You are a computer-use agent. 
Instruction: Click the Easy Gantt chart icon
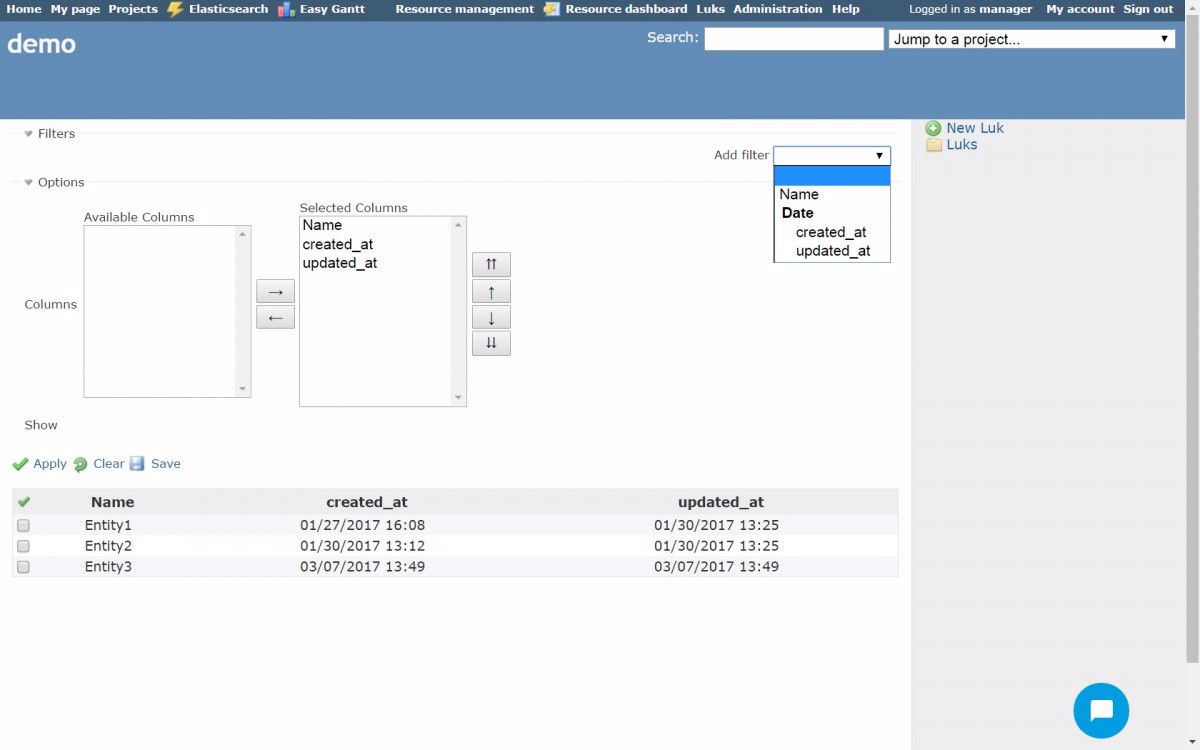286,9
